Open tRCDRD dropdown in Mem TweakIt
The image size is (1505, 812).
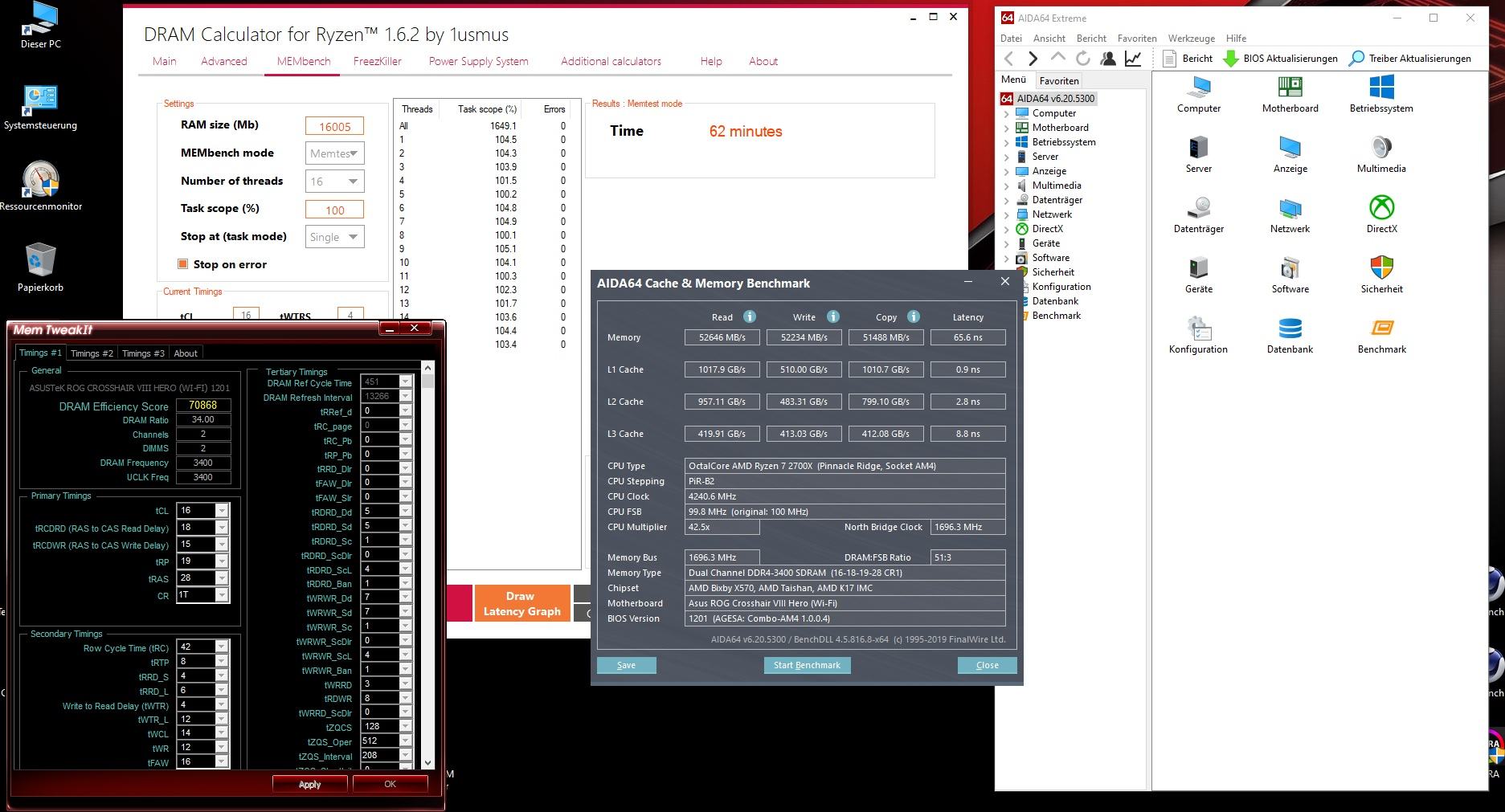point(223,528)
